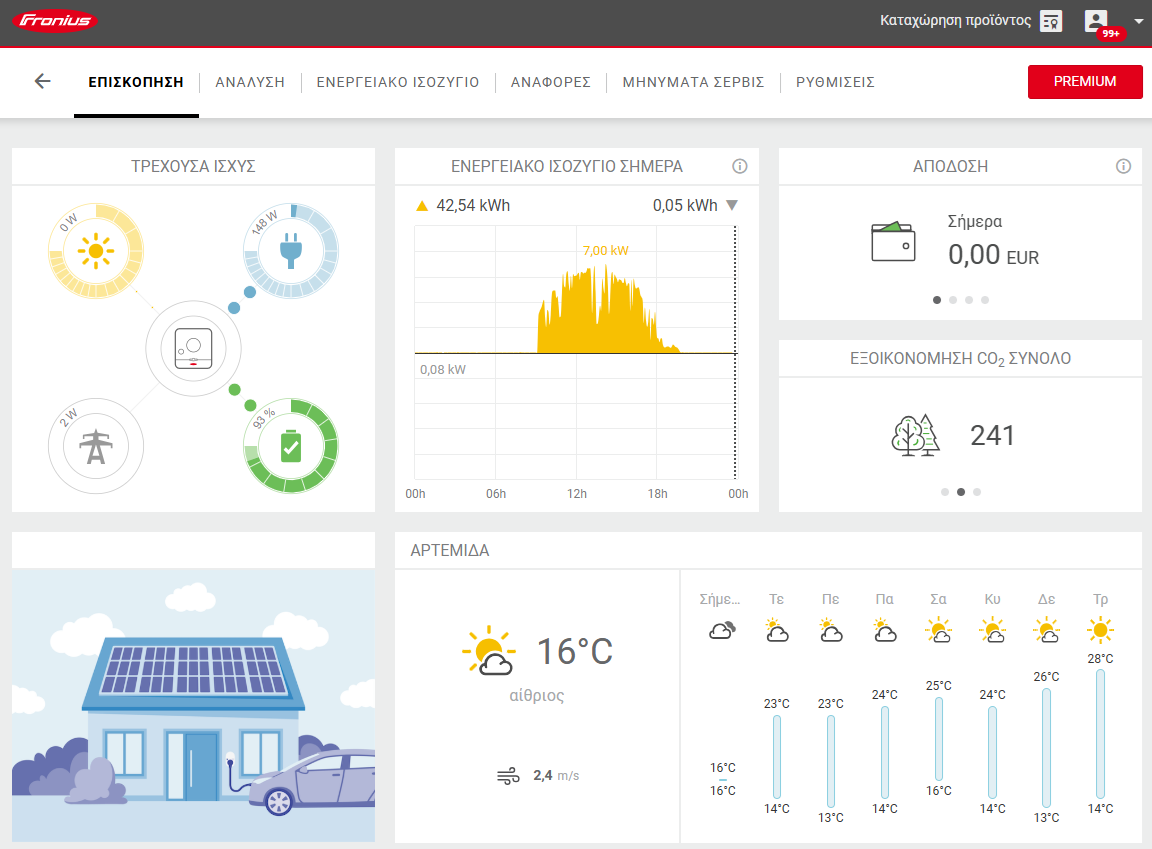Select third pagination dot in Απόδοση card

click(x=969, y=299)
